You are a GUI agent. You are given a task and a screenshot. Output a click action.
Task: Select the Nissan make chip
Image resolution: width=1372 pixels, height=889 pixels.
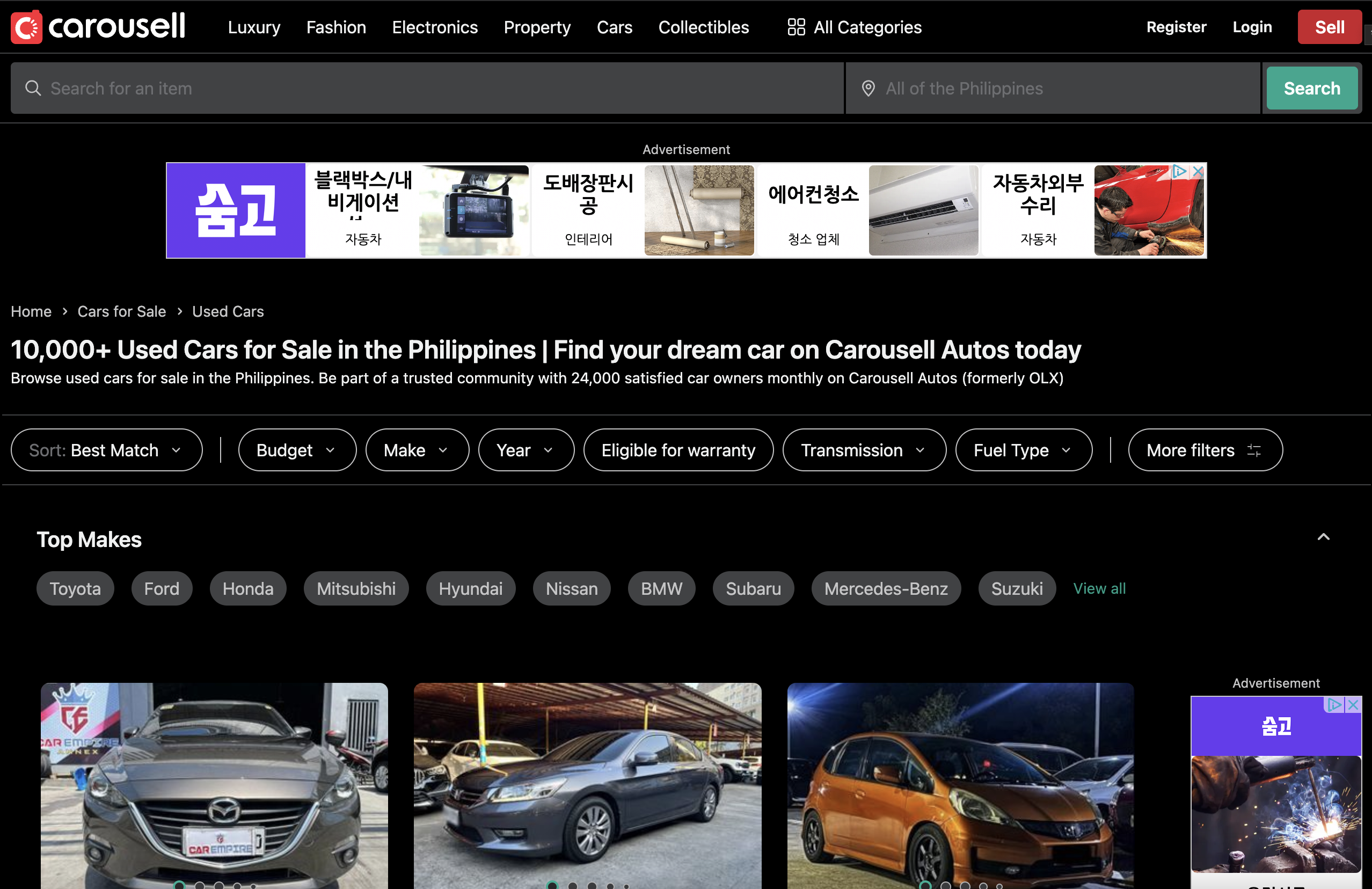coord(571,588)
